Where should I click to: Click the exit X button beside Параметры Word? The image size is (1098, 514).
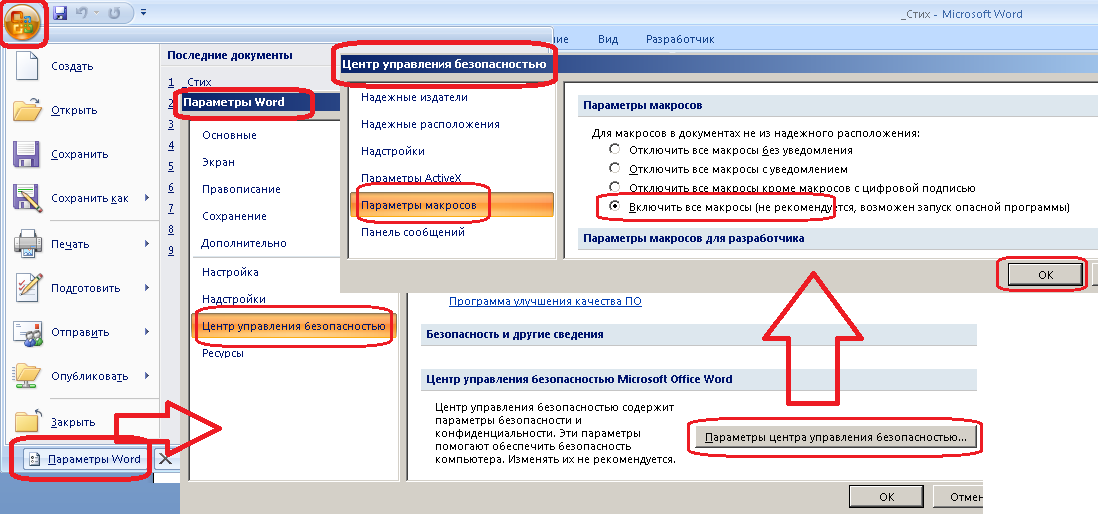[165, 459]
